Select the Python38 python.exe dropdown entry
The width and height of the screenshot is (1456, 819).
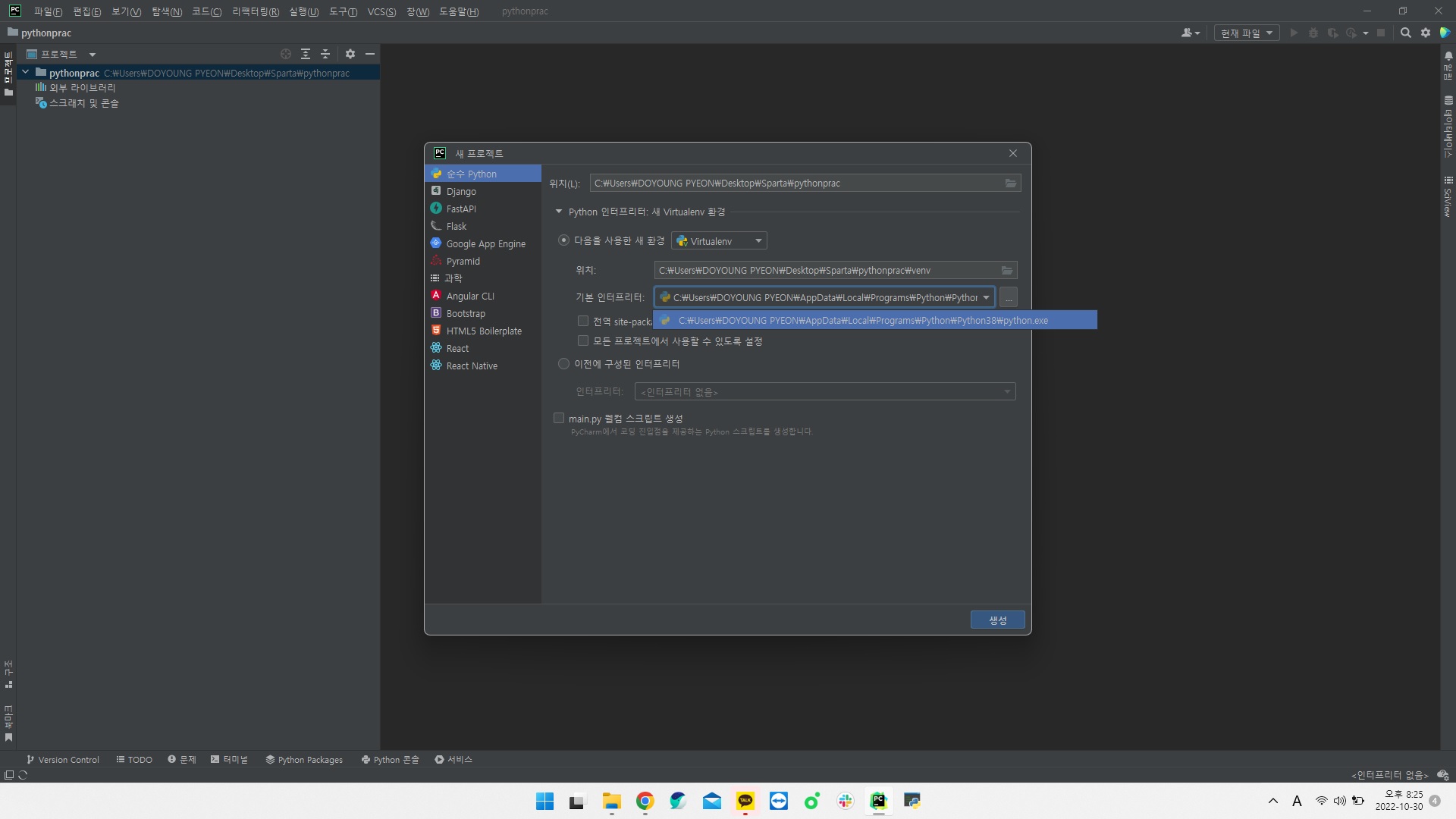875,321
